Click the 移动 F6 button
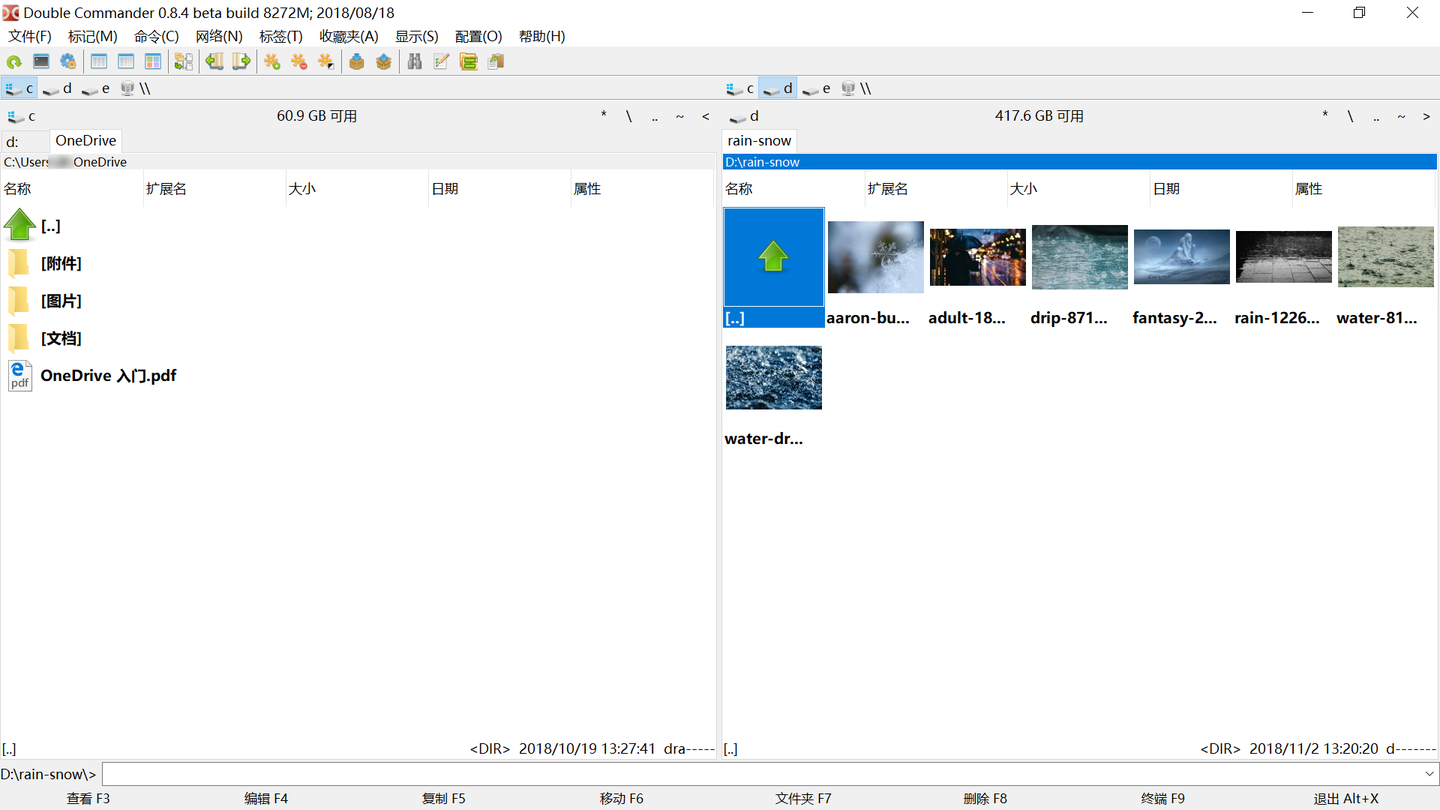Image resolution: width=1440 pixels, height=810 pixels. point(622,799)
